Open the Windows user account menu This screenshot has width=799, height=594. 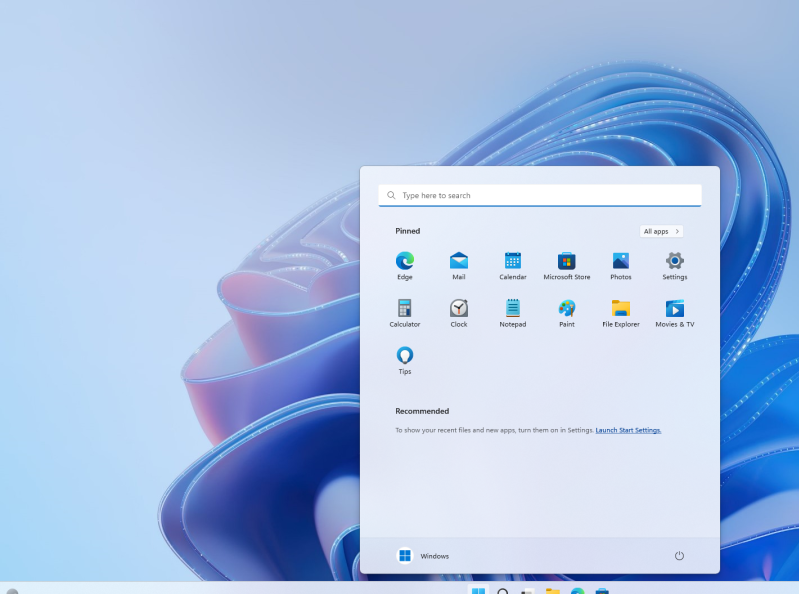[423, 556]
